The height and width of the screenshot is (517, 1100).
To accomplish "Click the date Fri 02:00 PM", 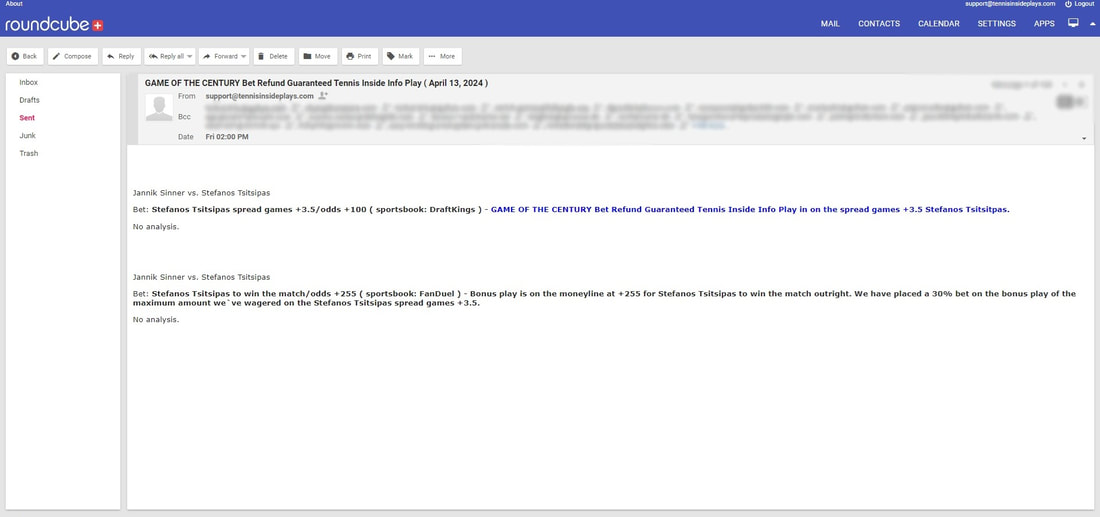I will [227, 137].
